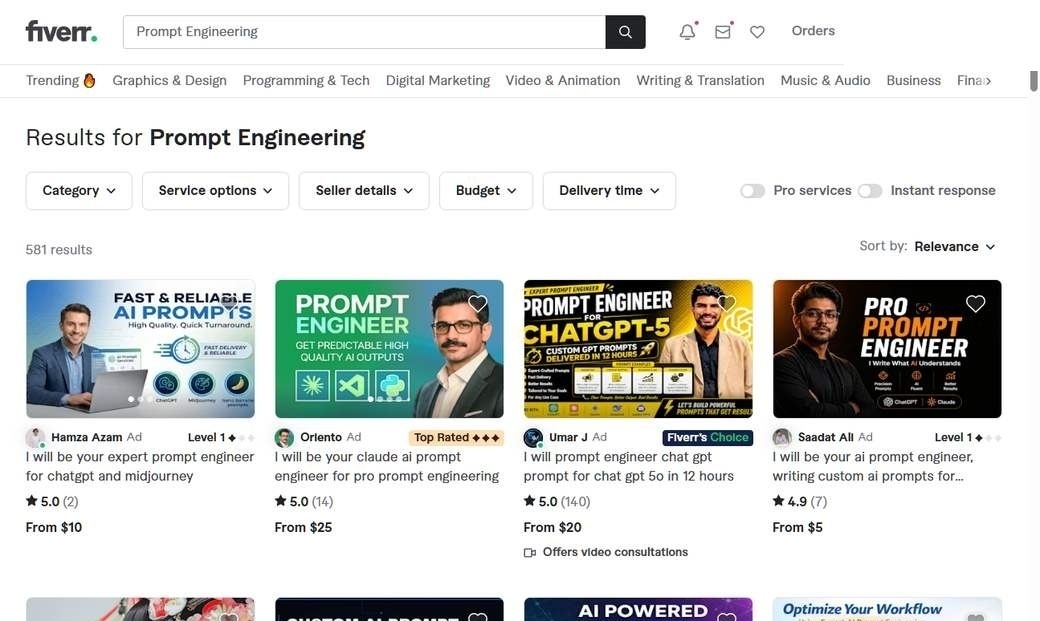Open Programming & Tech category
The height and width of the screenshot is (621, 1040).
tap(306, 80)
